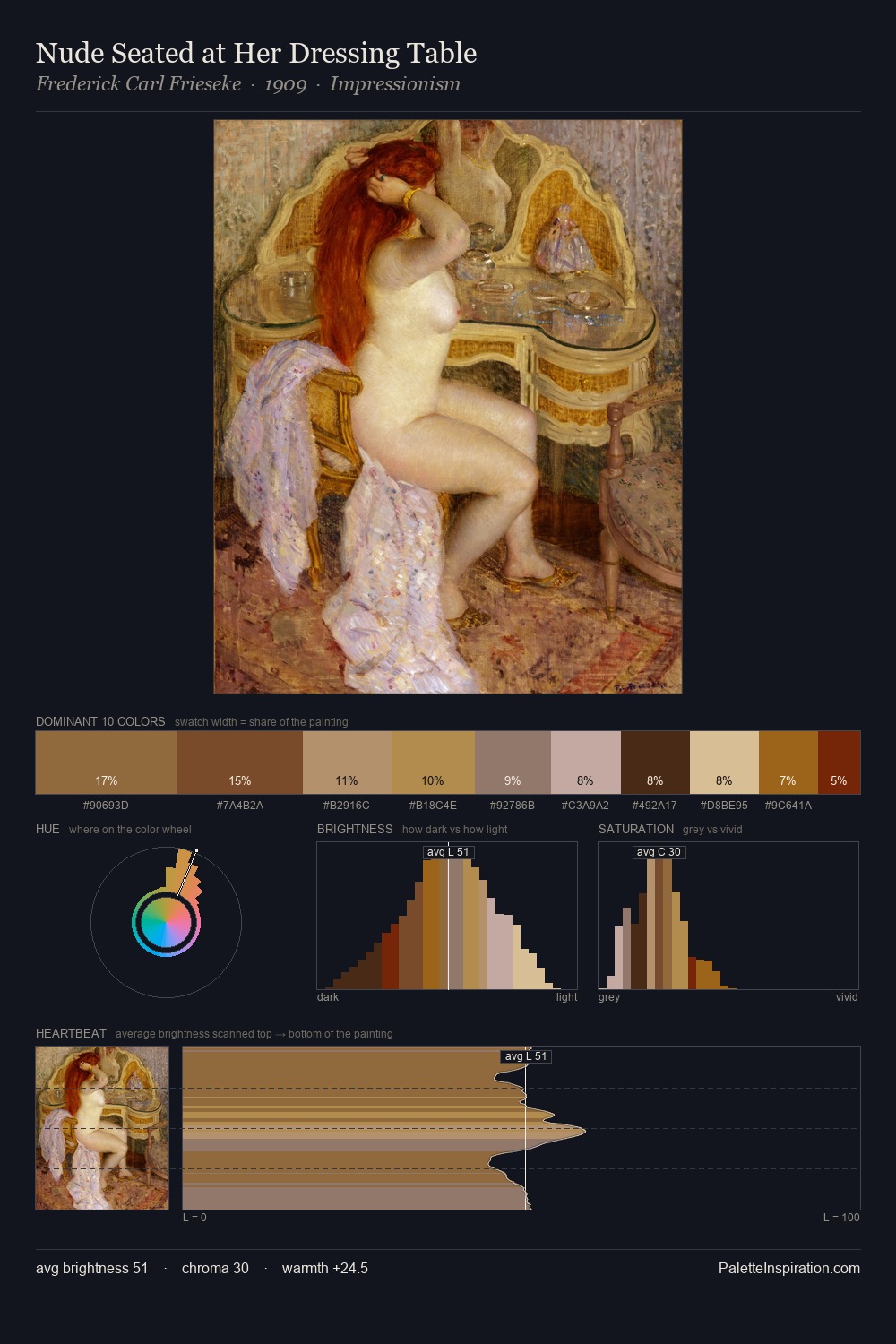Select the 15% dark brown swatch
896x1344 pixels.
pos(240,762)
